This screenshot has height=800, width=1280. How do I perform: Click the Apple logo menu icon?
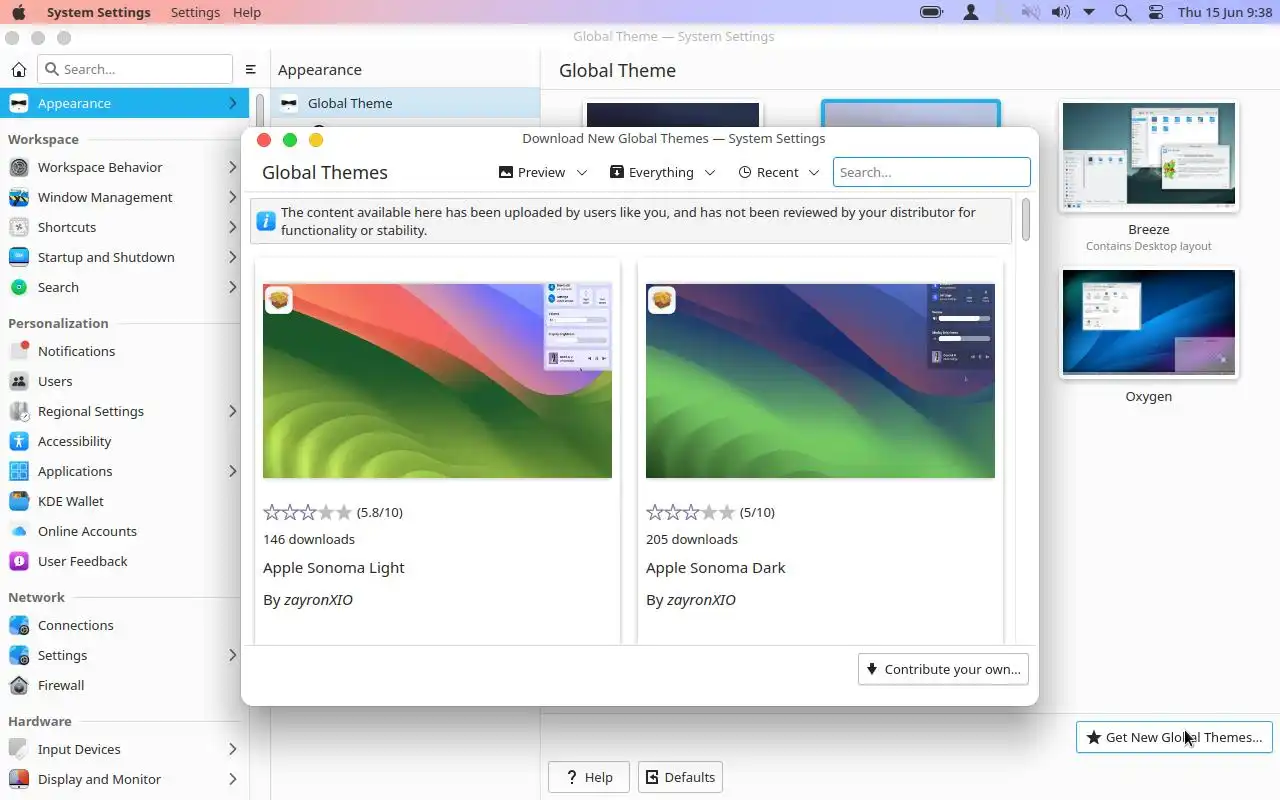coord(18,12)
